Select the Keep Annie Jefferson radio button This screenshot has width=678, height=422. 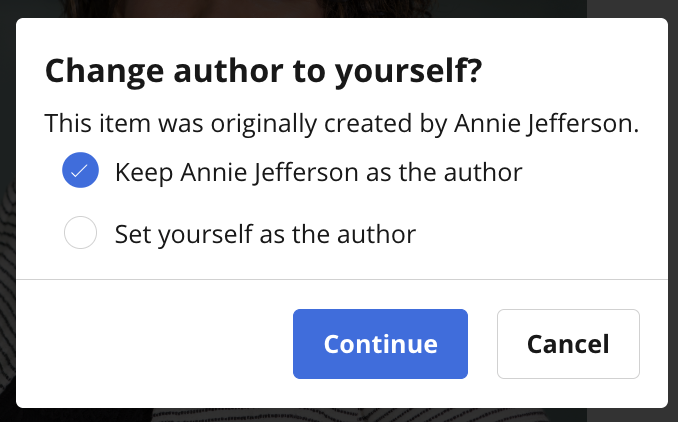point(80,170)
